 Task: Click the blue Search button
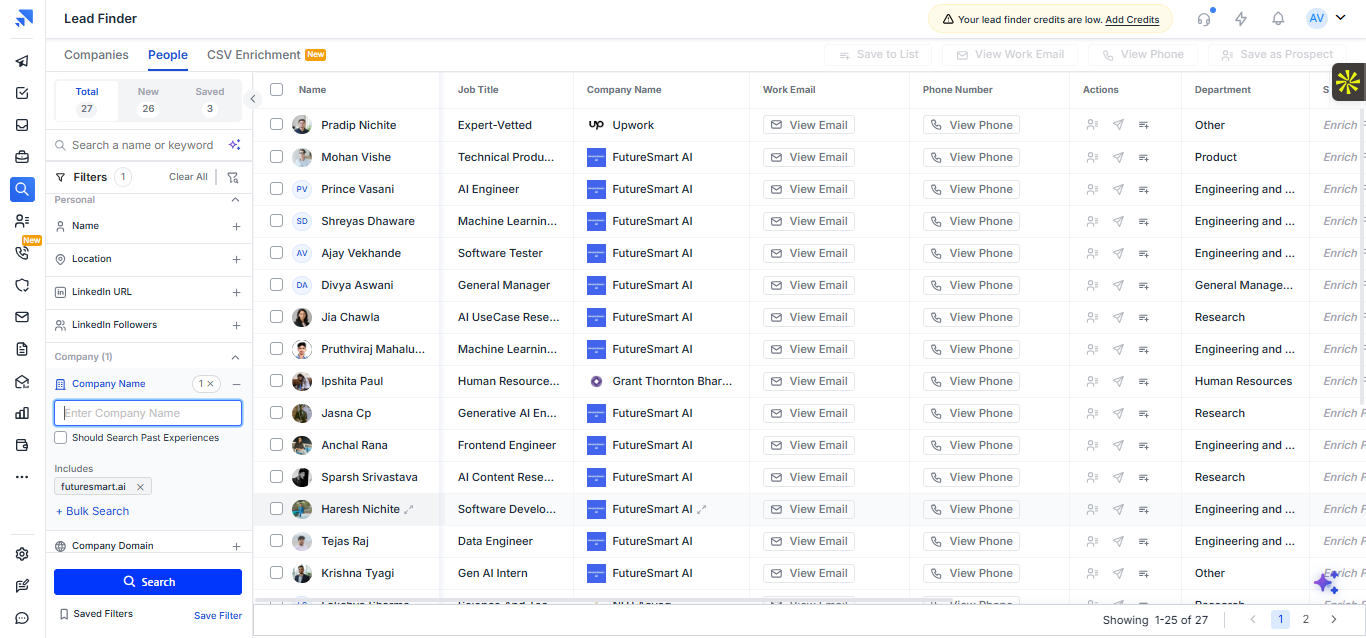pos(148,582)
